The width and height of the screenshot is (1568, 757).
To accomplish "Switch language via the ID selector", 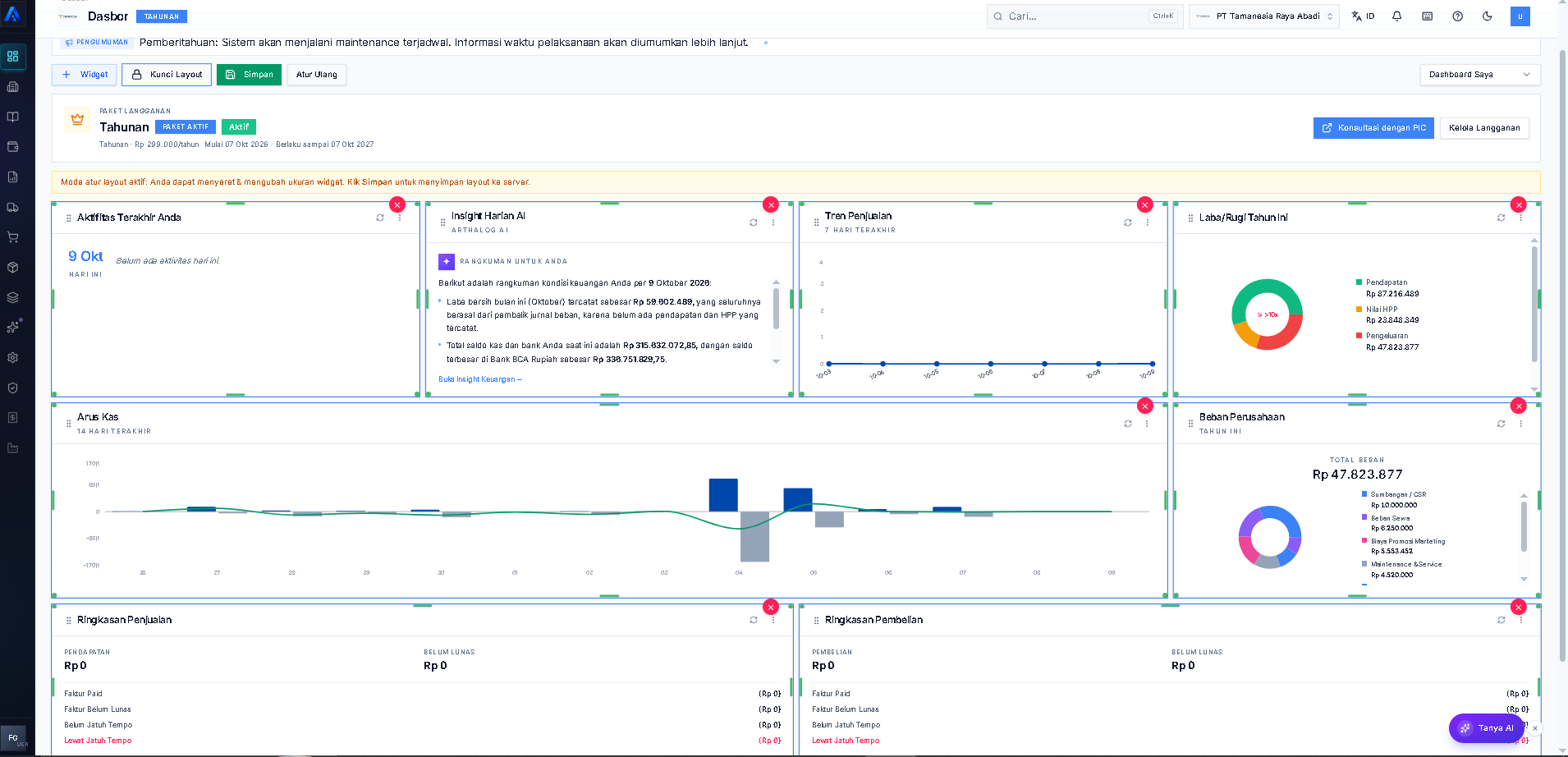I will [1363, 16].
